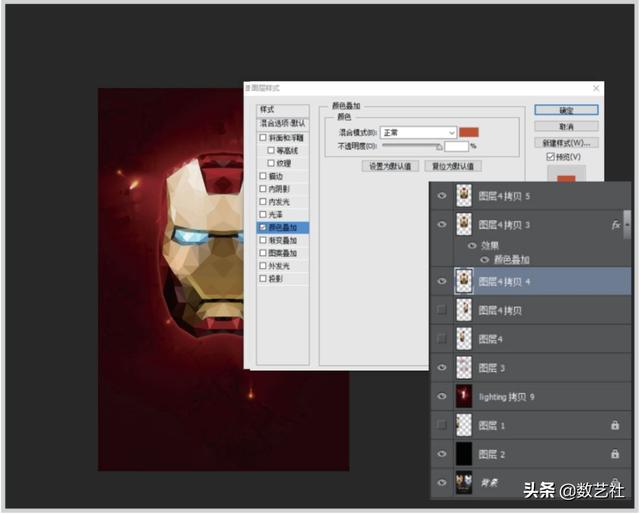Click the style preview thumbnail below 预览
The width and height of the screenshot is (640, 514).
(566, 174)
